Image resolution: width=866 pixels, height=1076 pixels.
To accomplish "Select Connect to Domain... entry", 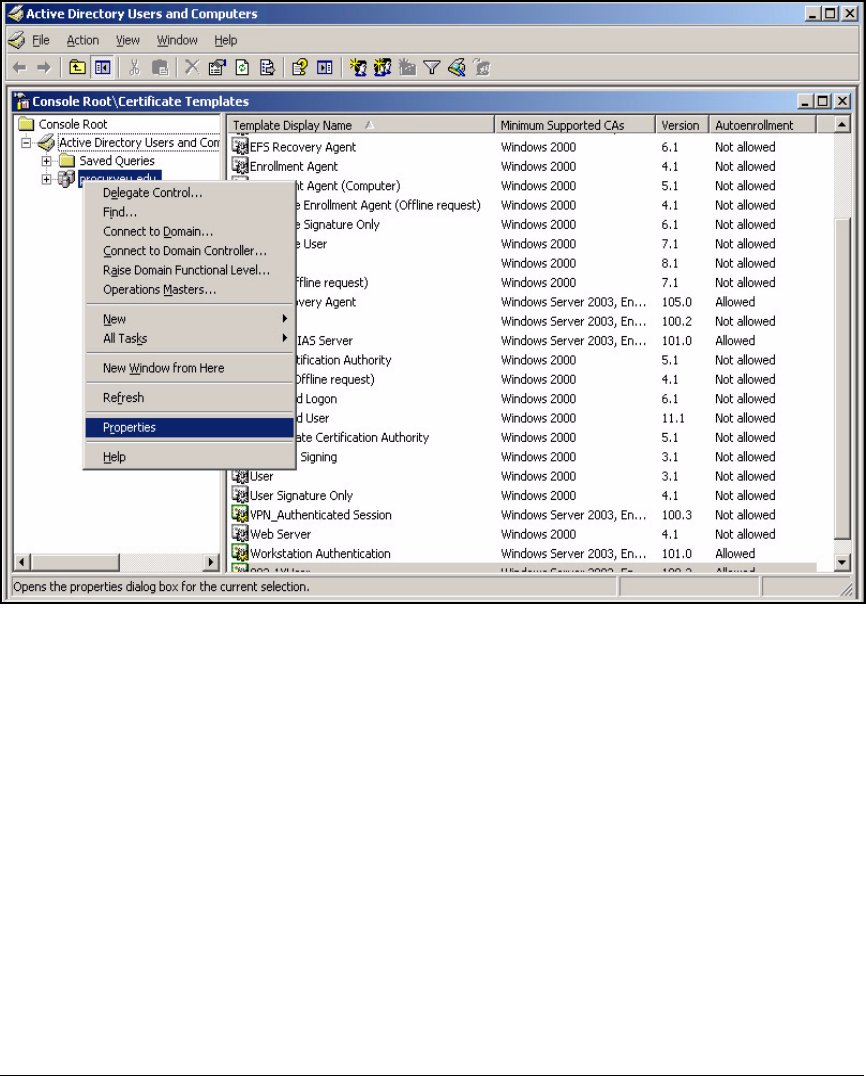I will pyautogui.click(x=190, y=231).
